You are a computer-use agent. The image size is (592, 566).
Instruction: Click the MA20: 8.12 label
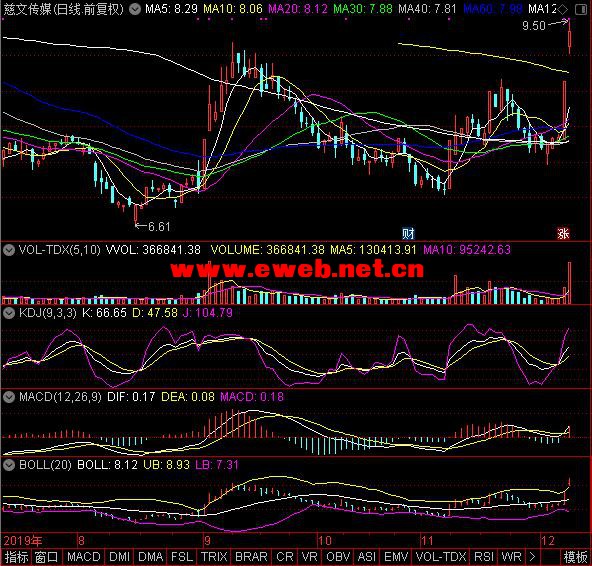click(298, 9)
